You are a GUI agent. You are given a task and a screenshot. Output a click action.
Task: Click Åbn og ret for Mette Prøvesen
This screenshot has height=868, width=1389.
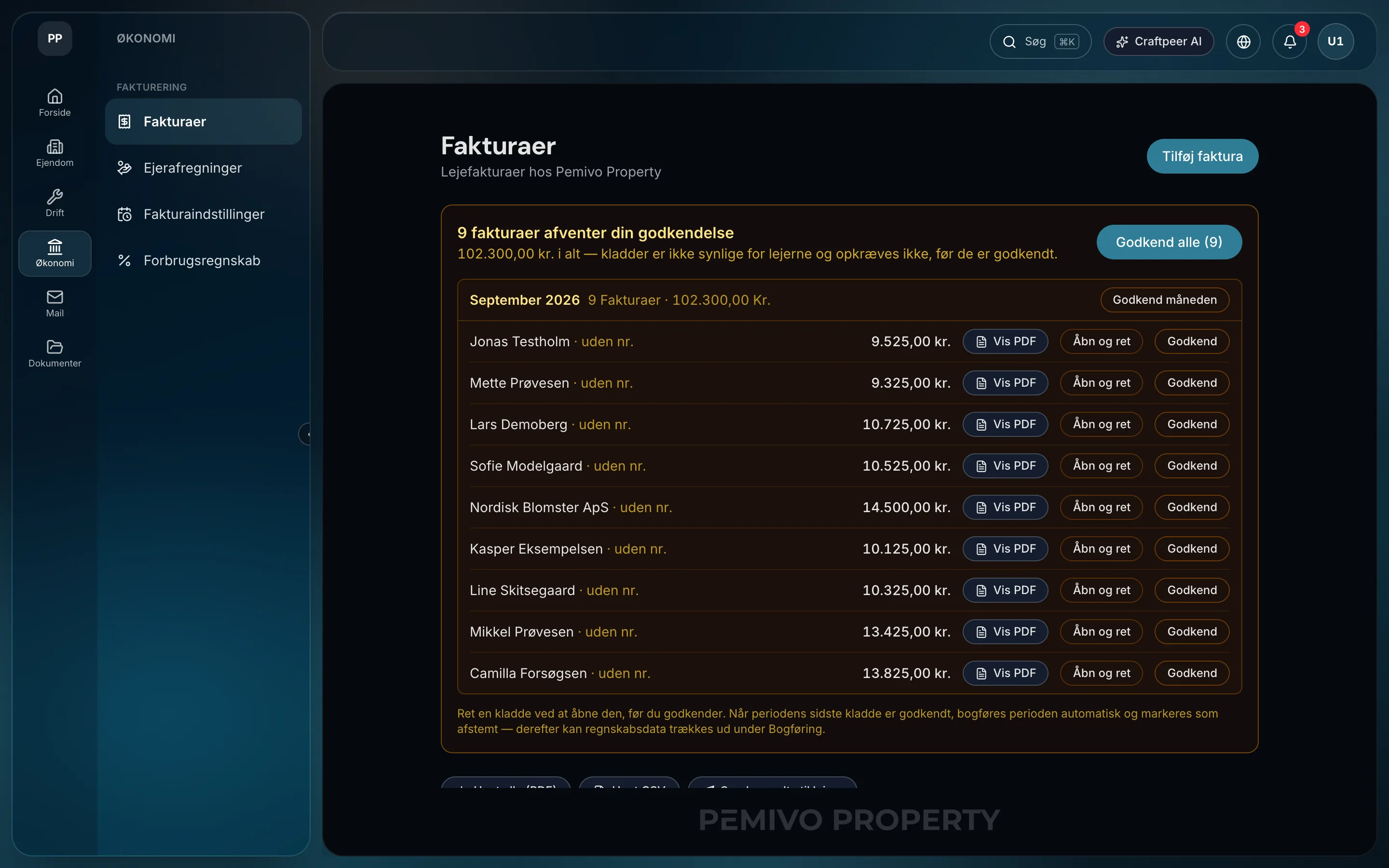[x=1101, y=383]
